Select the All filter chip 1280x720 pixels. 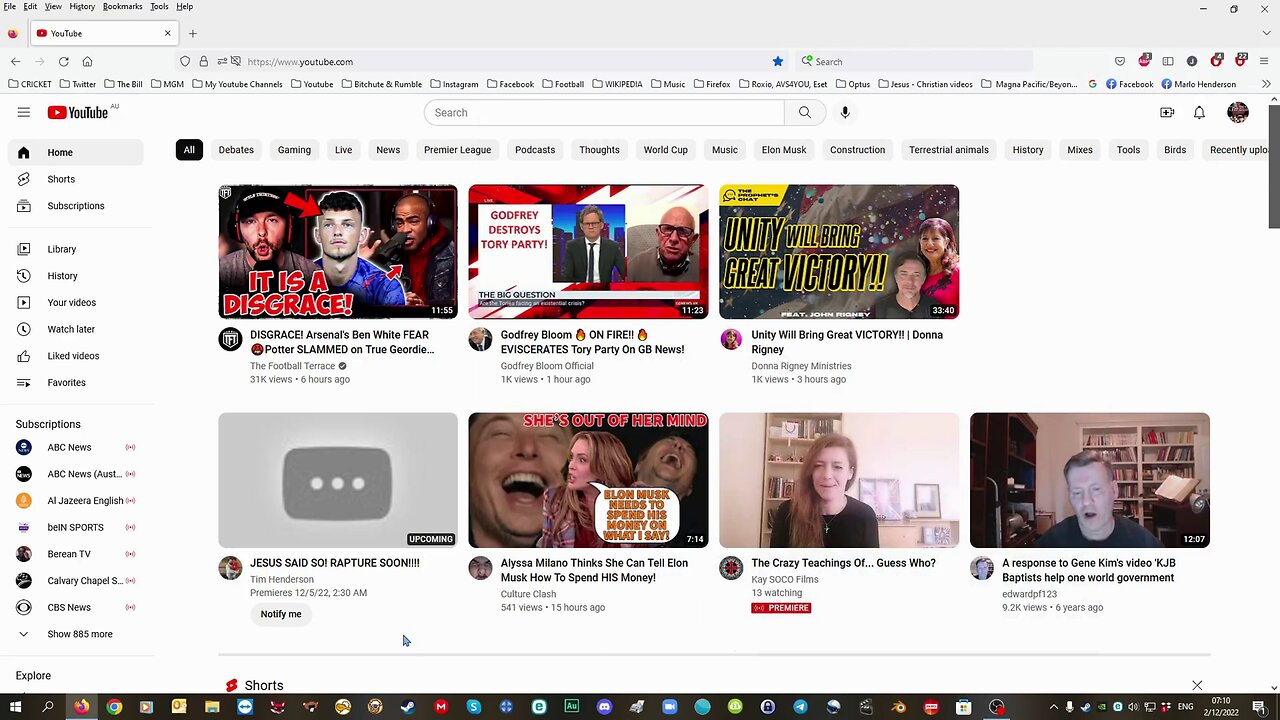189,150
